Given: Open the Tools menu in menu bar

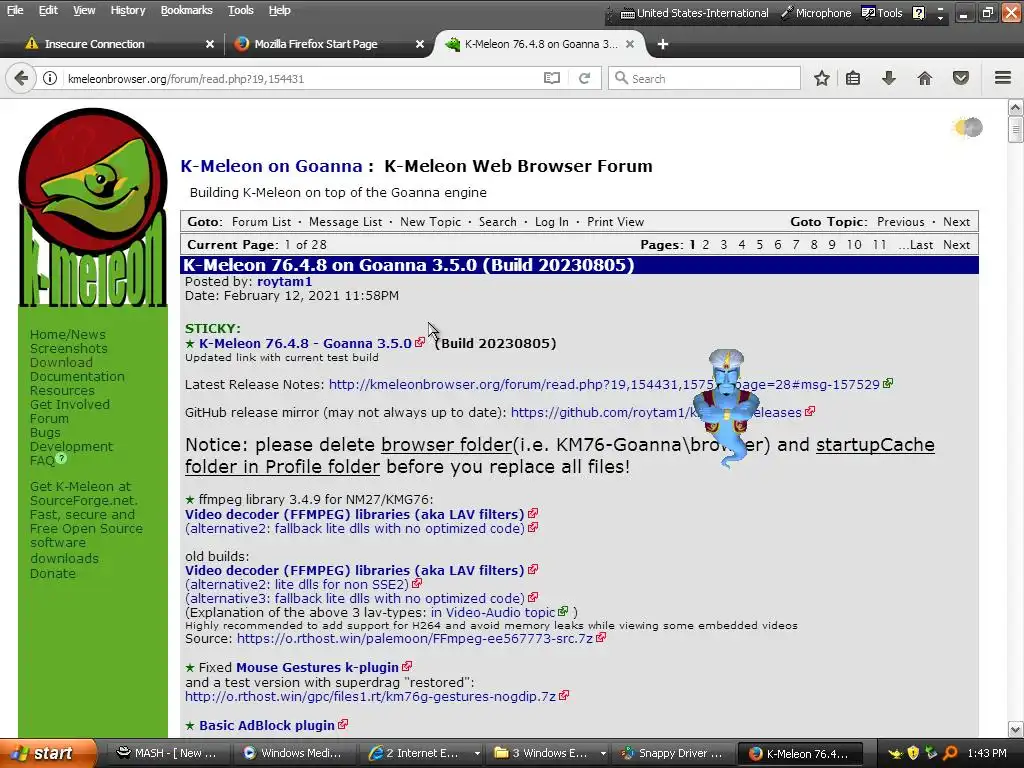Looking at the screenshot, I should 240,10.
